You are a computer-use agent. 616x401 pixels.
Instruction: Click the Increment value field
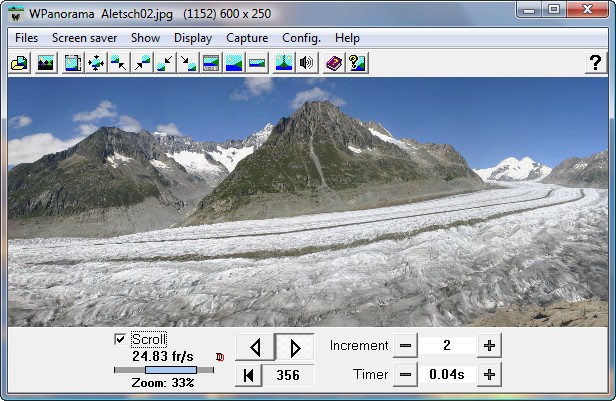point(447,346)
